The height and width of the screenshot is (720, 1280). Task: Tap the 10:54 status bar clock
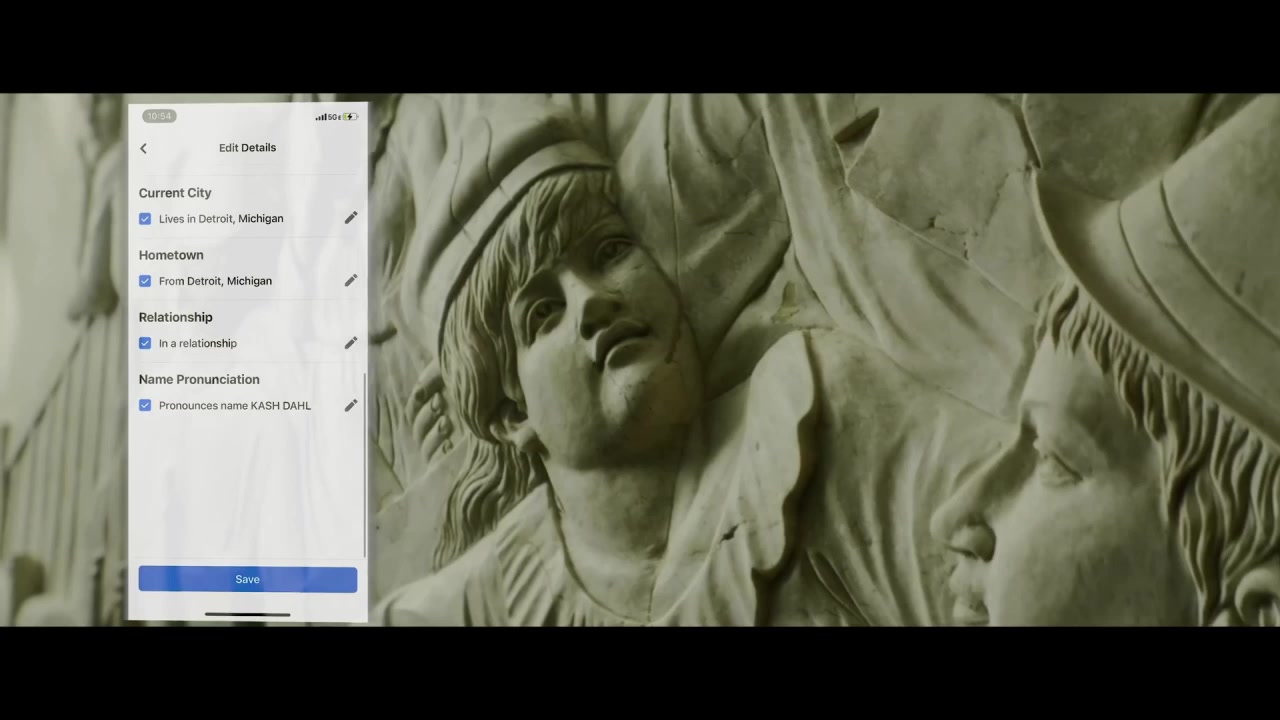pyautogui.click(x=159, y=116)
